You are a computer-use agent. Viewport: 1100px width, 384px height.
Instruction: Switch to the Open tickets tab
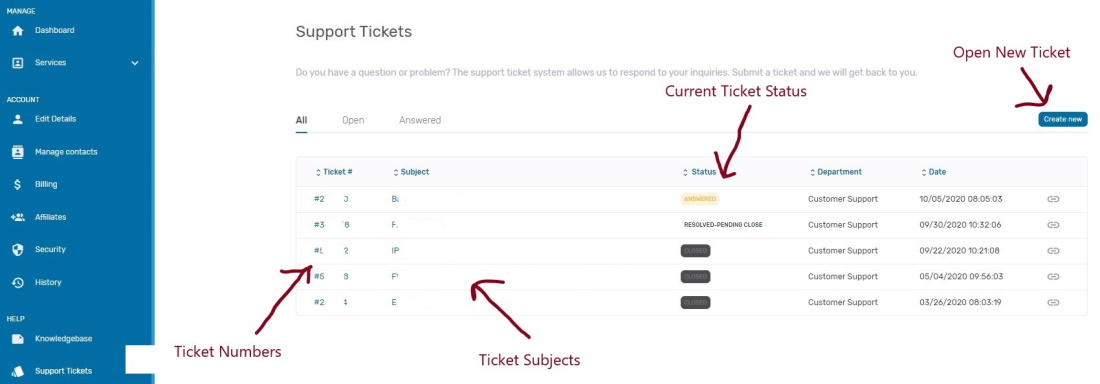coord(353,120)
